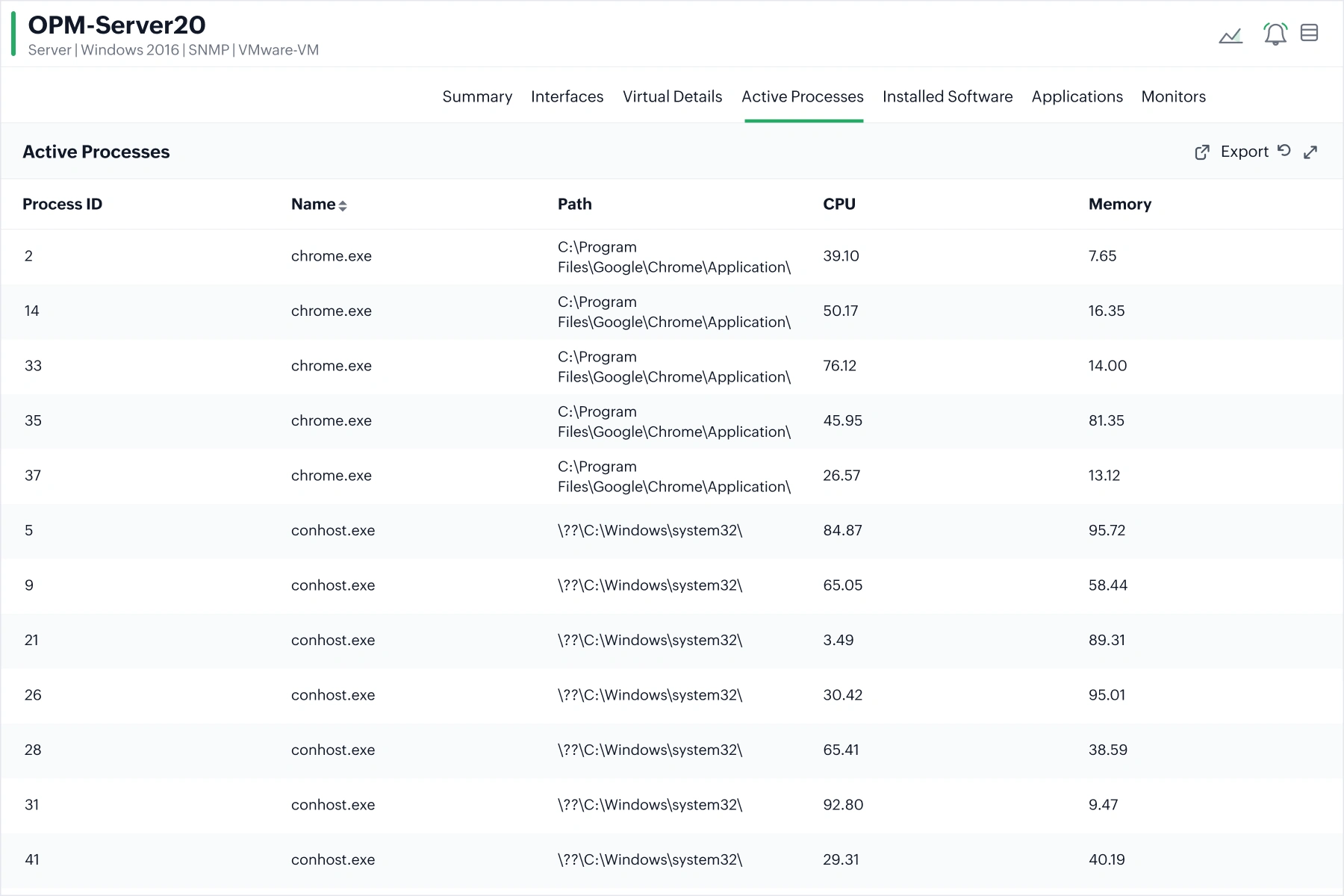The image size is (1344, 896).
Task: Open the performance graph icon
Action: click(x=1231, y=35)
